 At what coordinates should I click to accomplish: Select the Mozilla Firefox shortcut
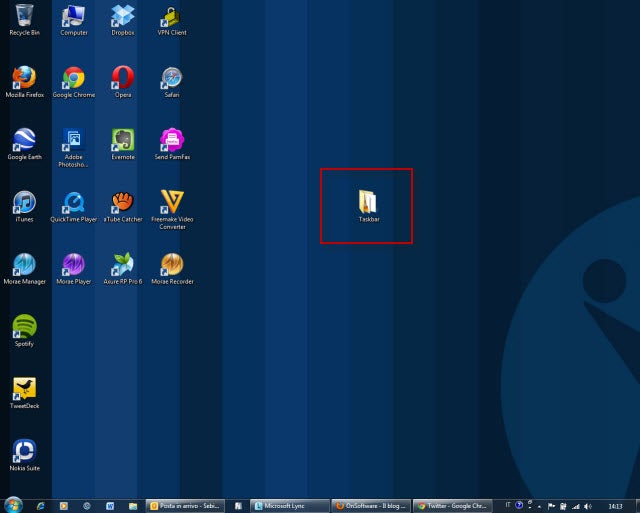click(x=24, y=81)
